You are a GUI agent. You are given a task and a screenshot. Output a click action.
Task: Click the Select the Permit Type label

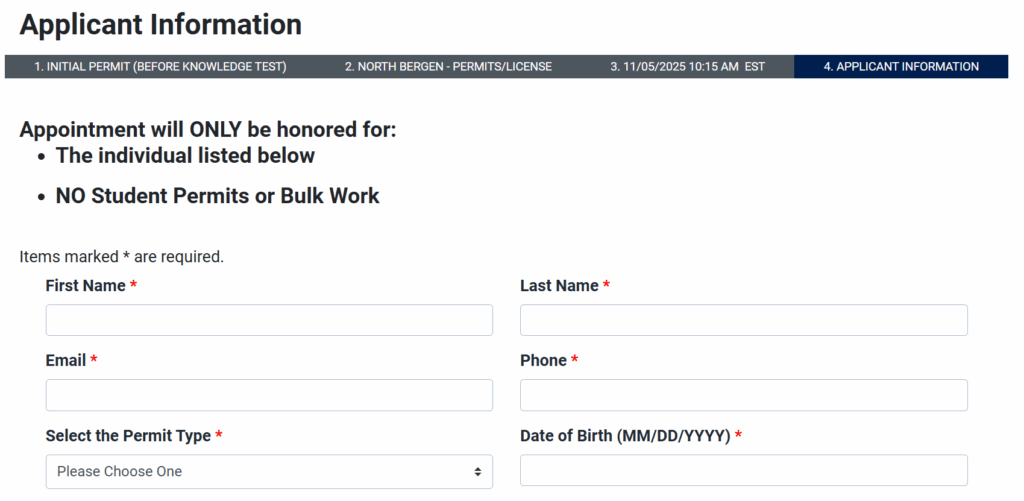[128, 436]
